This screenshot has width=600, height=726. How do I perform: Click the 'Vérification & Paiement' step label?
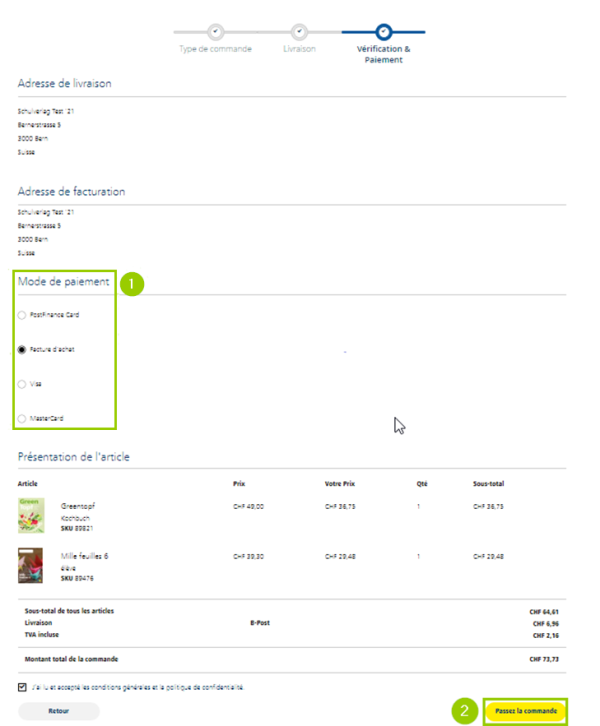384,54
